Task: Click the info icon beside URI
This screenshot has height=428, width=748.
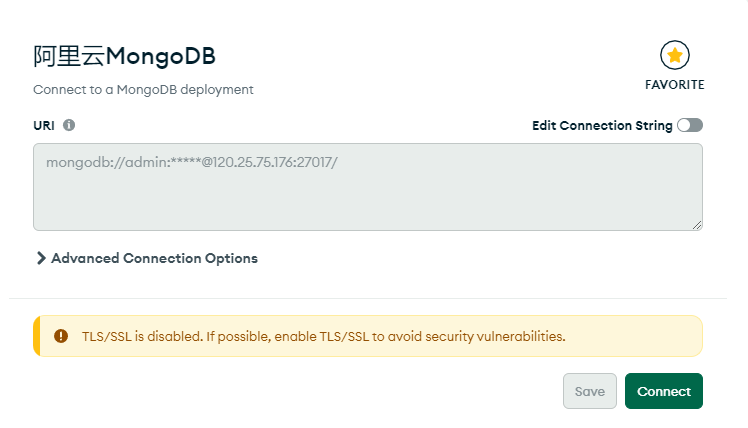Action: (69, 126)
